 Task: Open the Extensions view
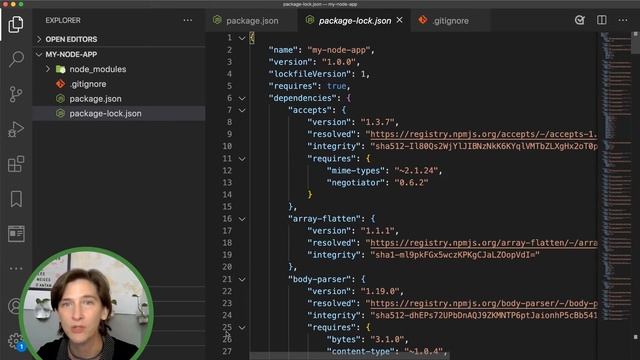pyautogui.click(x=16, y=164)
